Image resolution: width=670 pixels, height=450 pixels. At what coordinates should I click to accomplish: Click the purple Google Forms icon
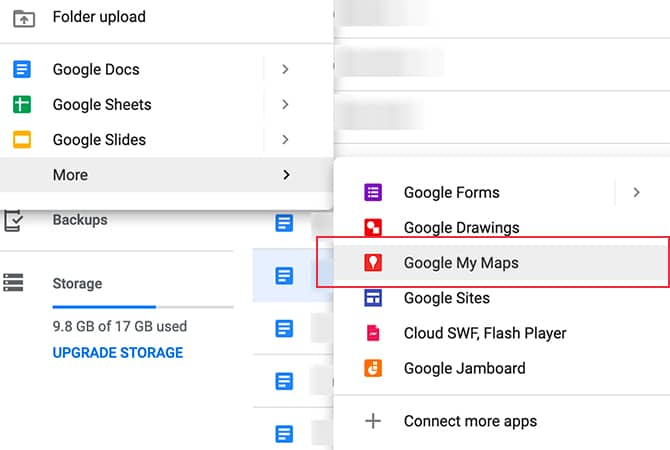point(373,192)
